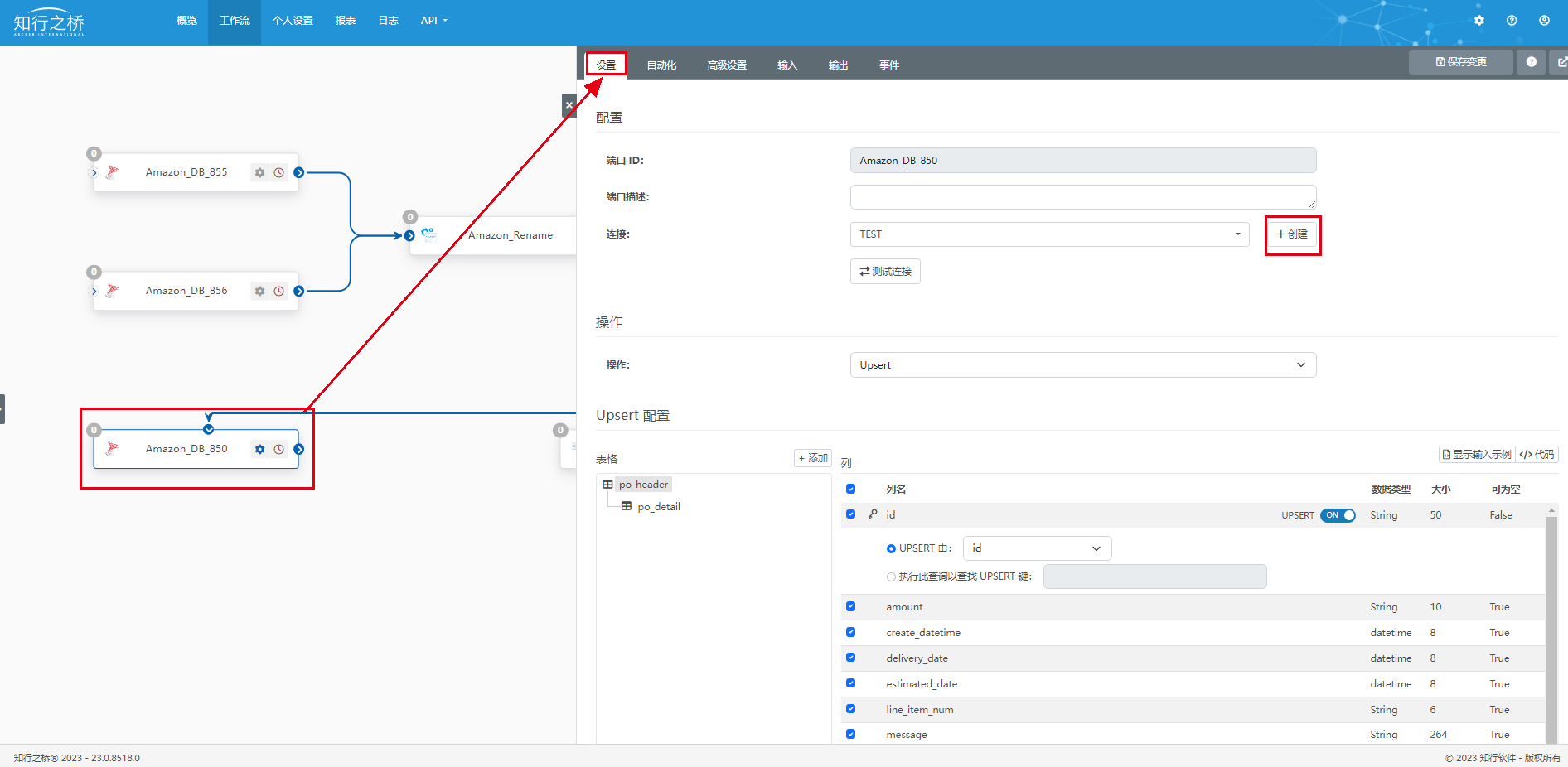1568x767 pixels.
Task: Open the 连接 TEST dropdown
Action: [1049, 234]
